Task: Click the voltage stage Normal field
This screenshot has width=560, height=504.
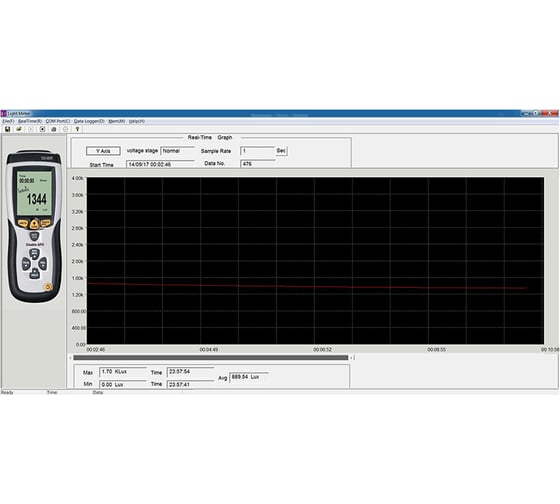Action: click(x=178, y=151)
